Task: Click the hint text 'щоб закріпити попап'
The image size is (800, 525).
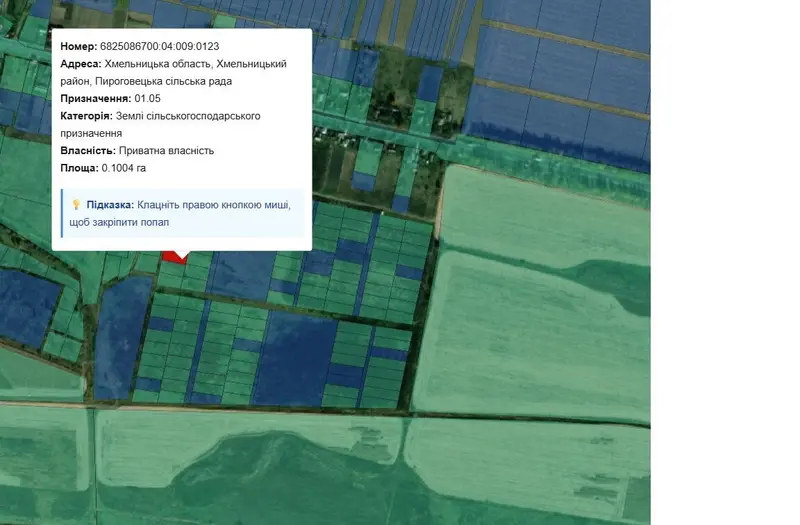Action: tap(119, 222)
